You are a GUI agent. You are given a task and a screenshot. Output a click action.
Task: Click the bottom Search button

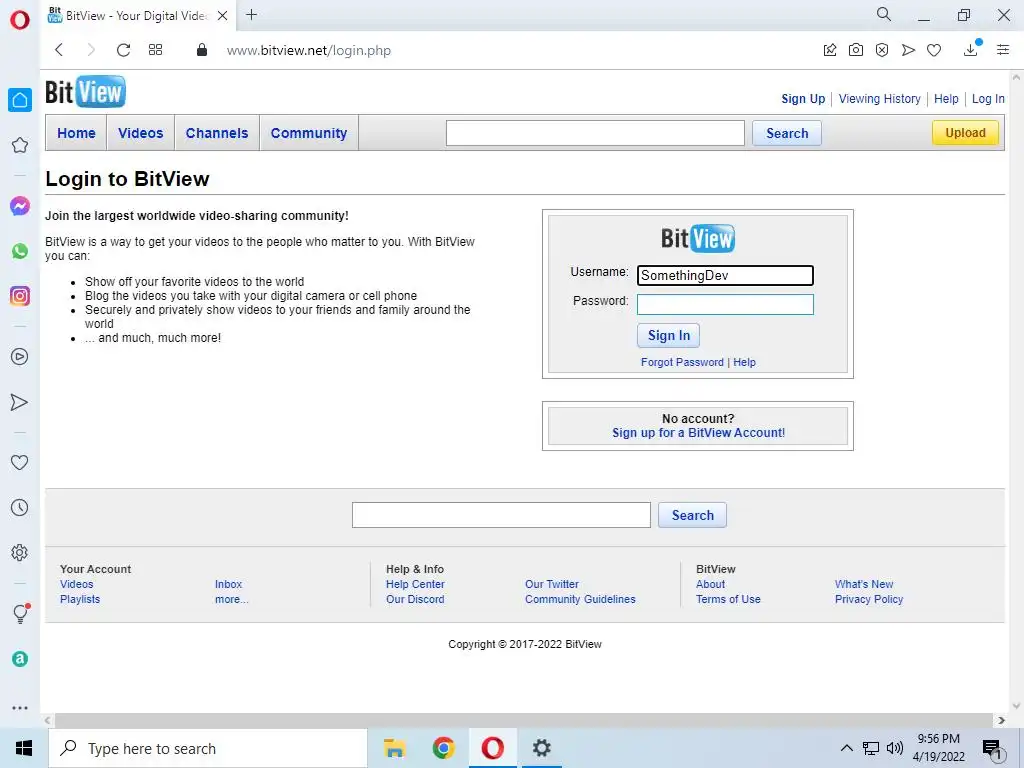[692, 515]
